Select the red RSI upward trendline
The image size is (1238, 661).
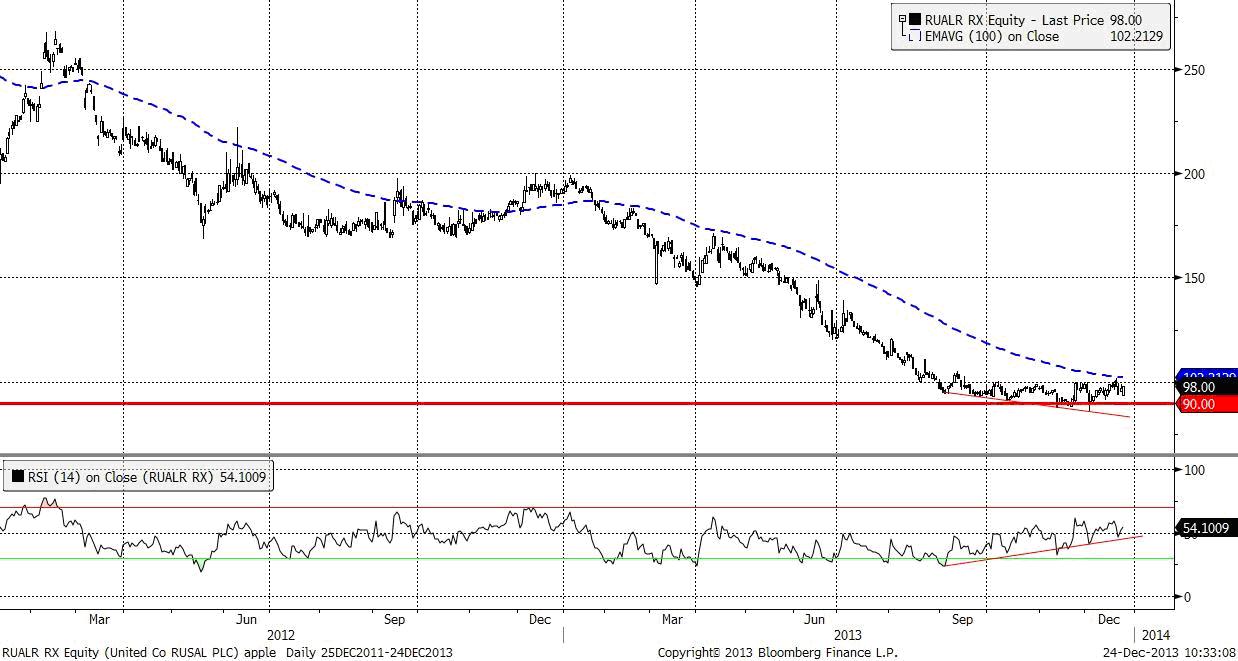(x=1040, y=551)
